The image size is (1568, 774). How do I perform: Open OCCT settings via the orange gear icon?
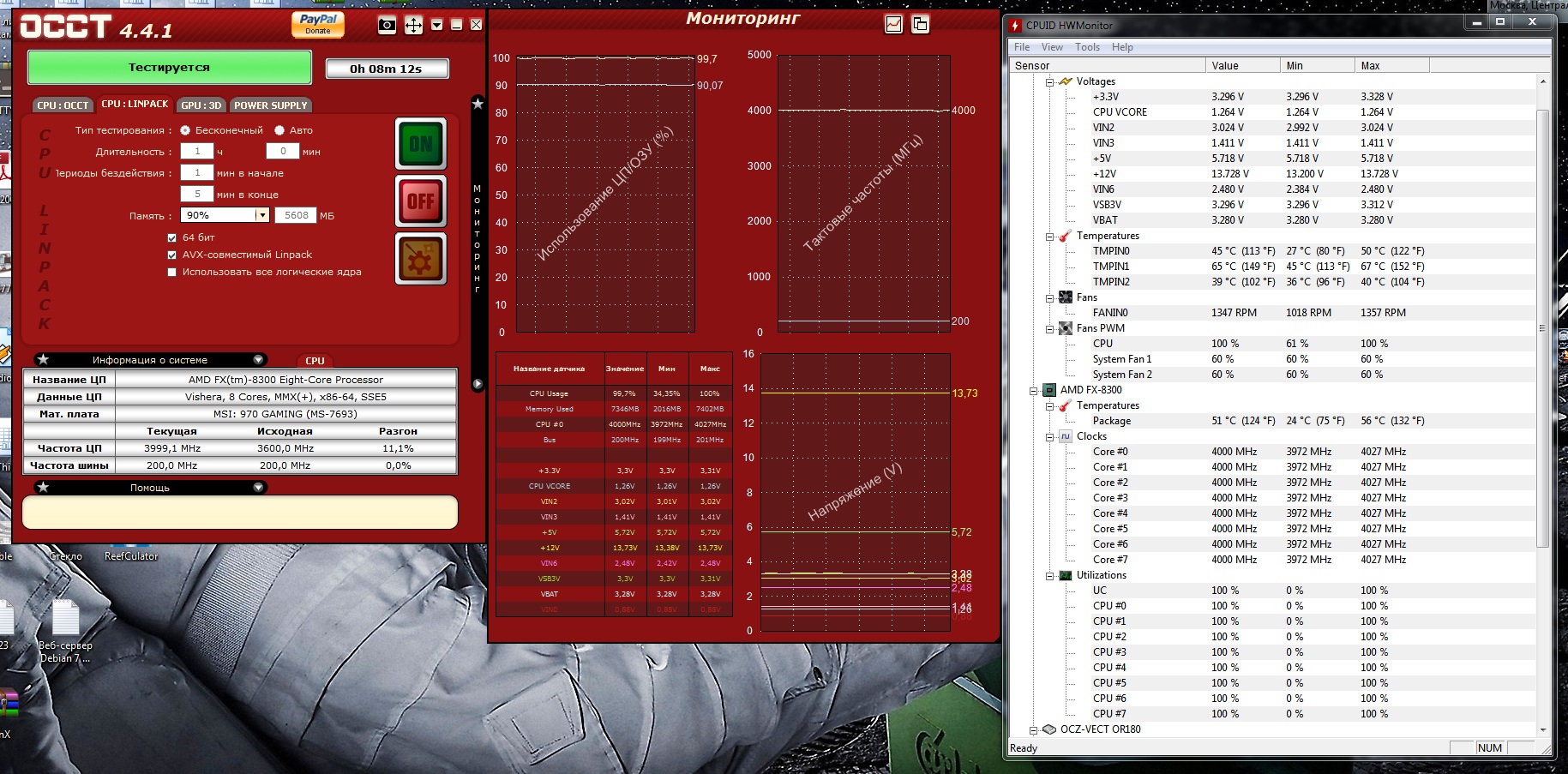pos(421,258)
